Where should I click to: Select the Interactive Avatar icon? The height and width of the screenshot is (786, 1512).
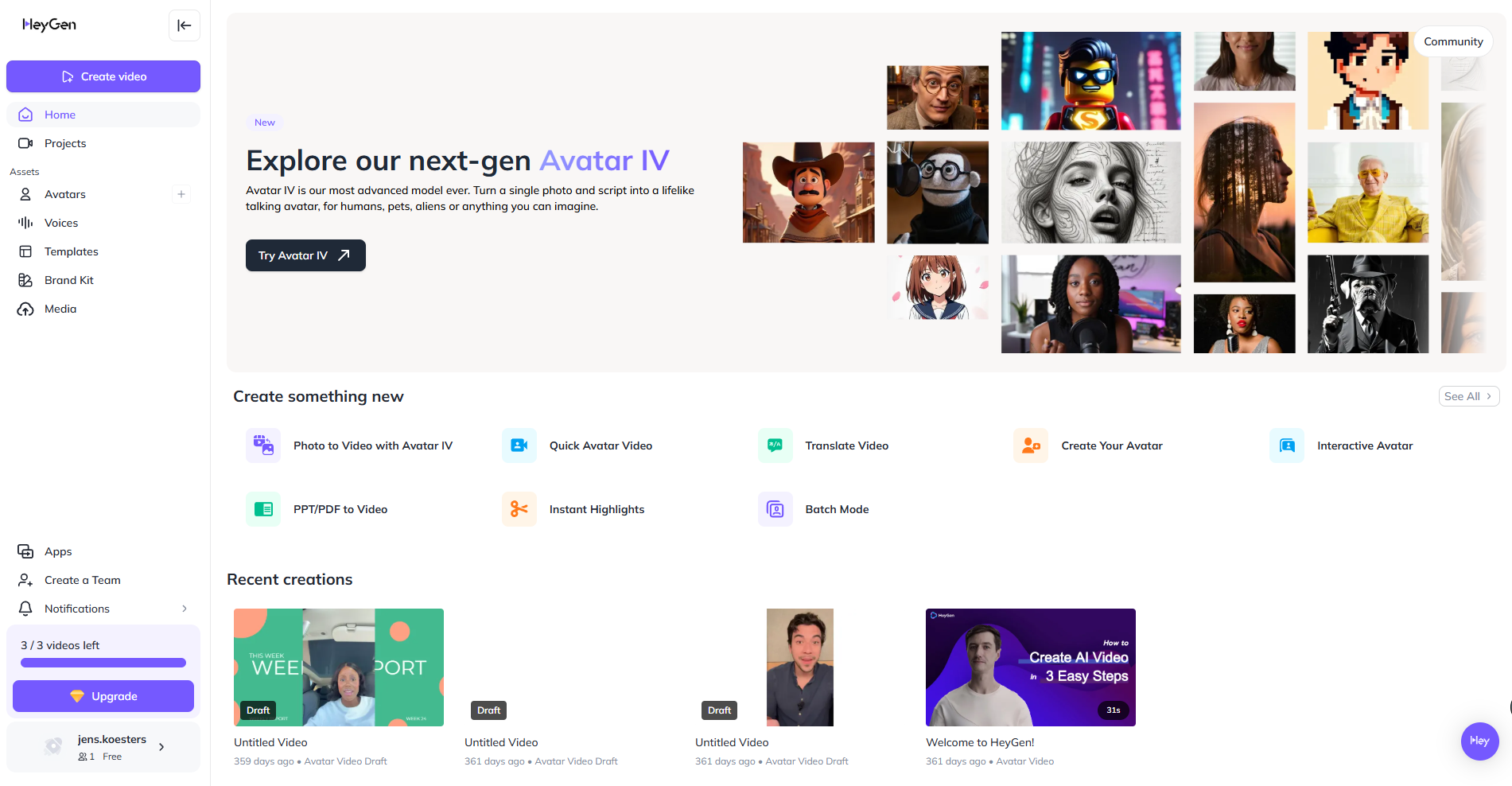(x=1287, y=446)
